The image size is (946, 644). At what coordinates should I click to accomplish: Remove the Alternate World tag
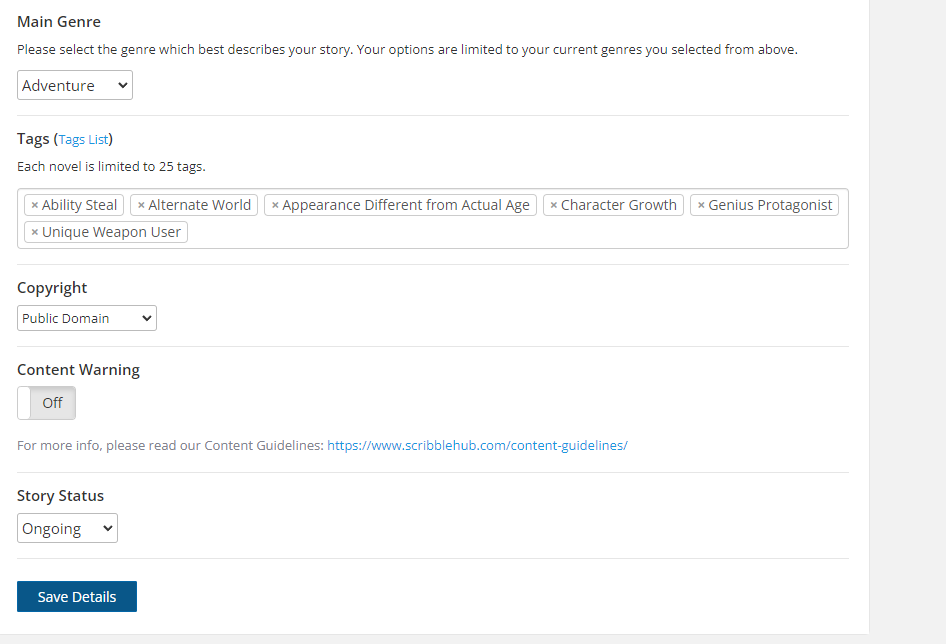[x=141, y=205]
